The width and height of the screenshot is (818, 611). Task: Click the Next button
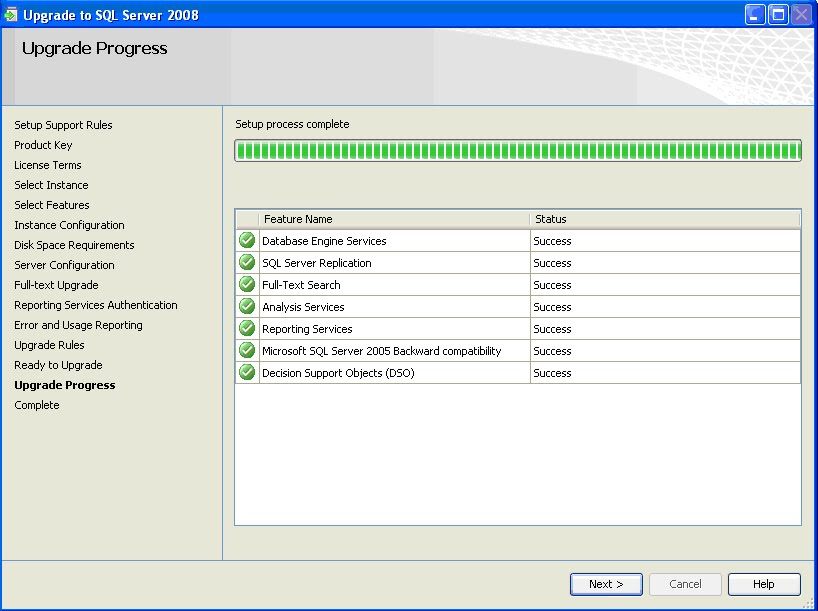coord(606,584)
